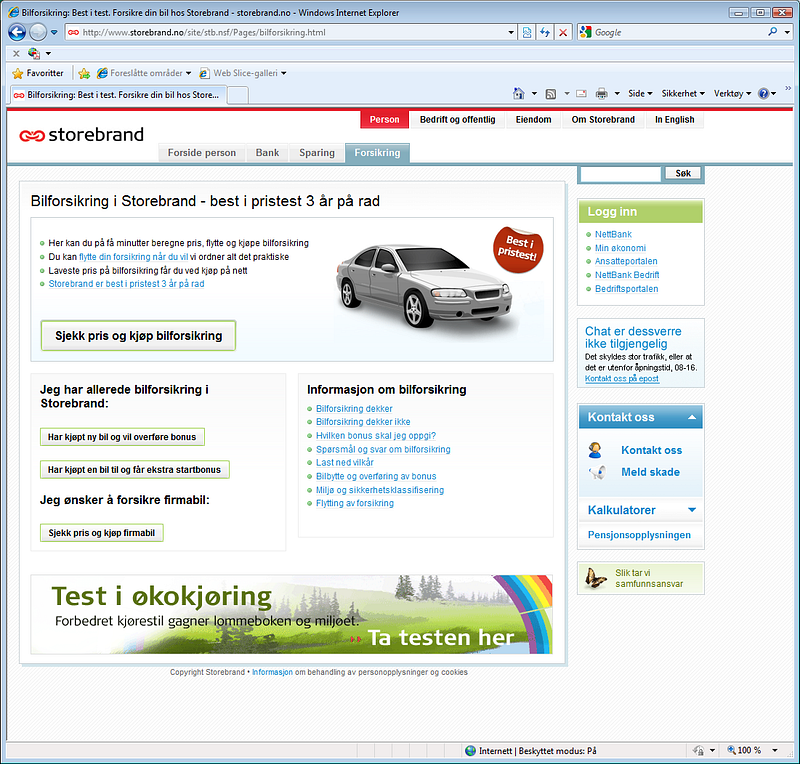800x764 pixels.
Task: Open link Storebrand er best i pristest
Action: 126,284
